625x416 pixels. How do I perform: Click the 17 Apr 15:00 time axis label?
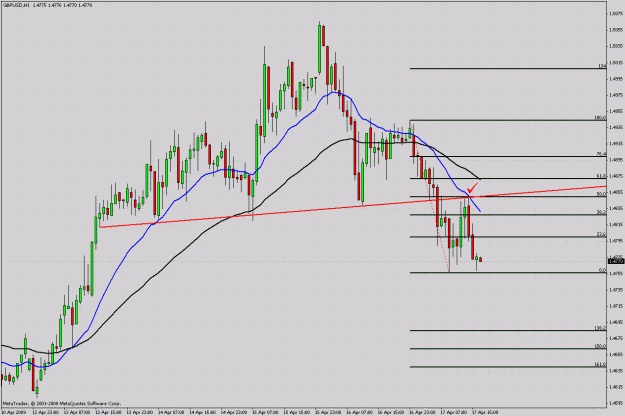tap(485, 412)
